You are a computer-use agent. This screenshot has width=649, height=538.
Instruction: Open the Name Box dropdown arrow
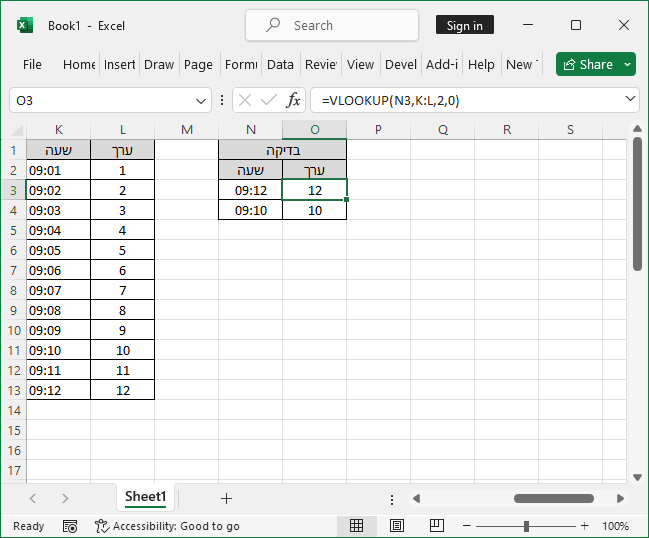tap(203, 101)
